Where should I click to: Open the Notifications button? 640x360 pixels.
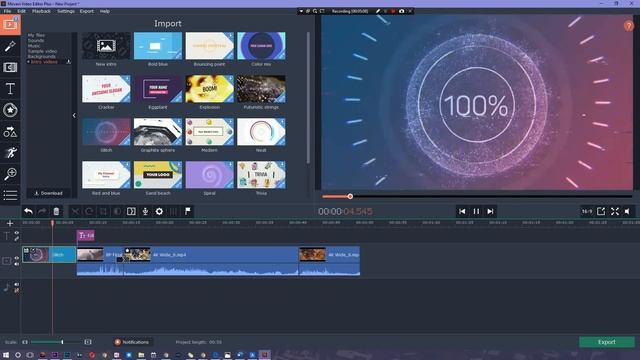132,342
